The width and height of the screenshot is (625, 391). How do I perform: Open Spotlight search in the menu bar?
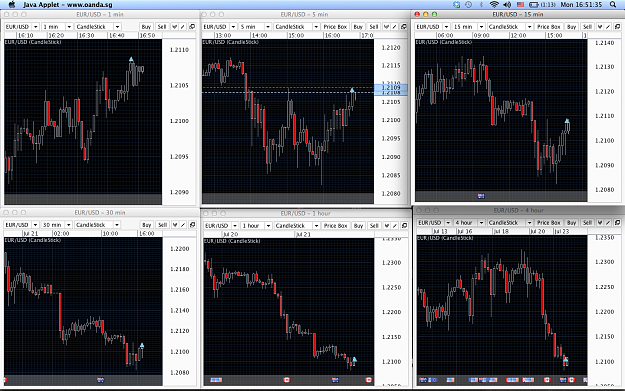pos(613,4)
